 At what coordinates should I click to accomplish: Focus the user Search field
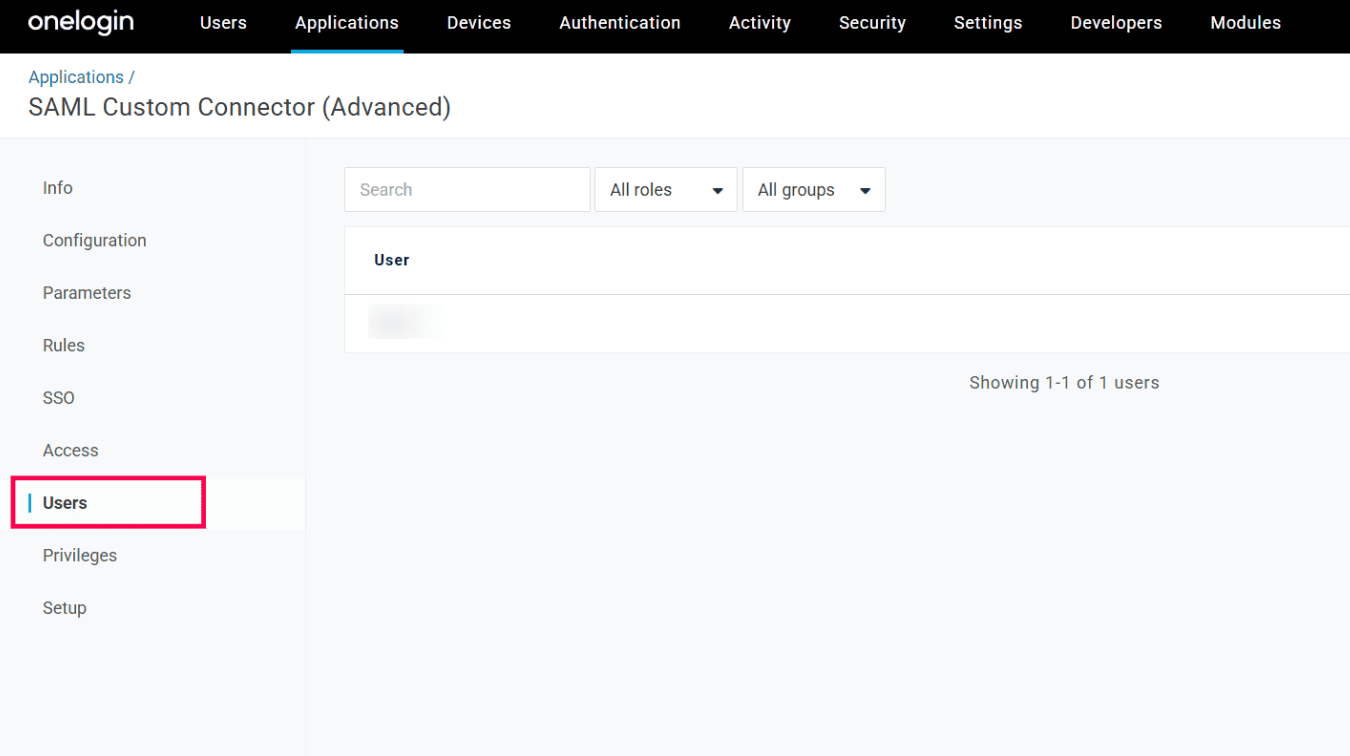[467, 189]
